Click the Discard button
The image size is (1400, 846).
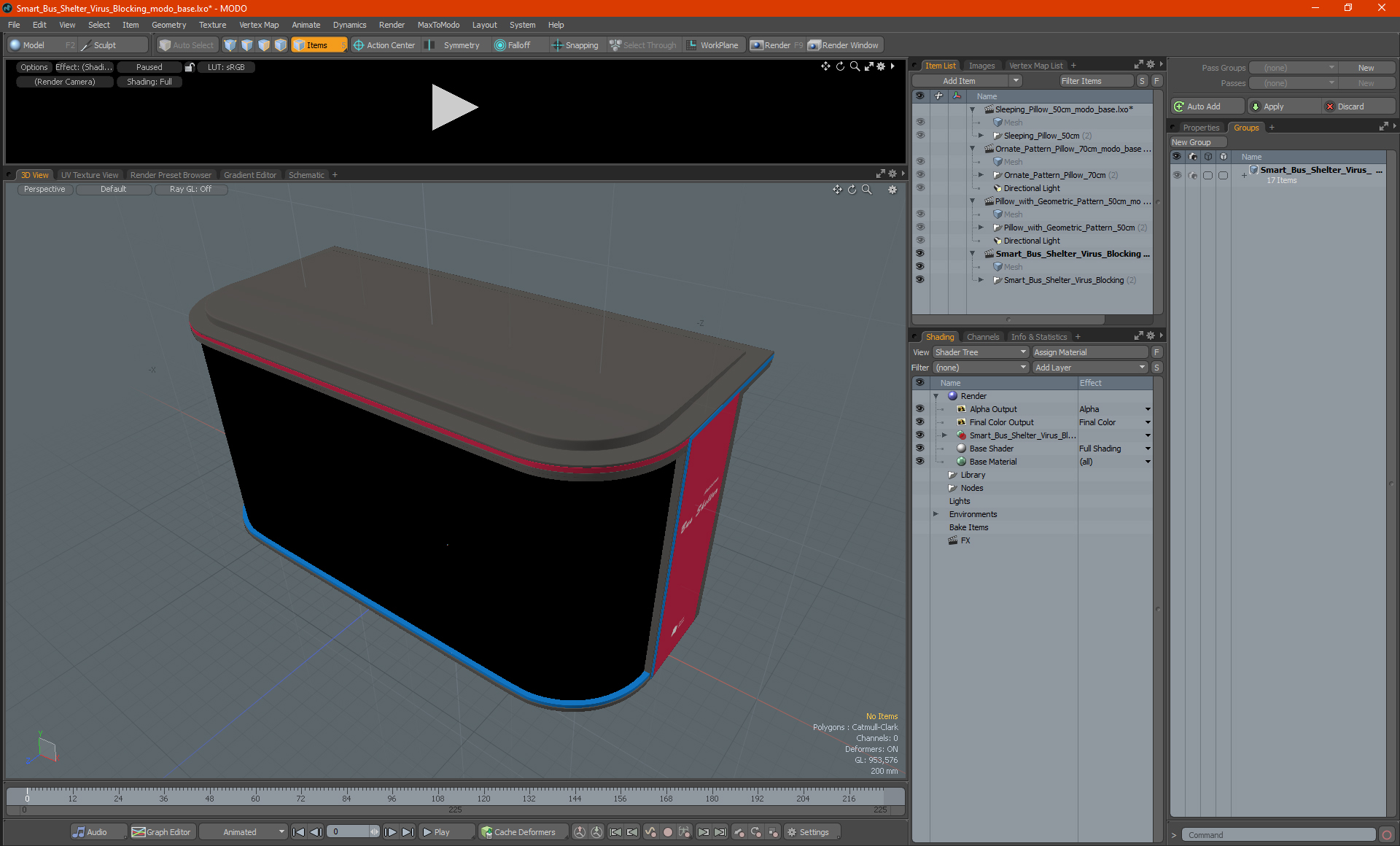click(x=1358, y=106)
